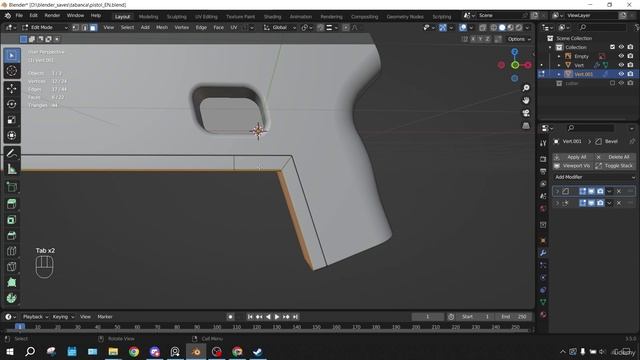Select the Select Box tool
The height and width of the screenshot is (360, 640).
[x=12, y=55]
